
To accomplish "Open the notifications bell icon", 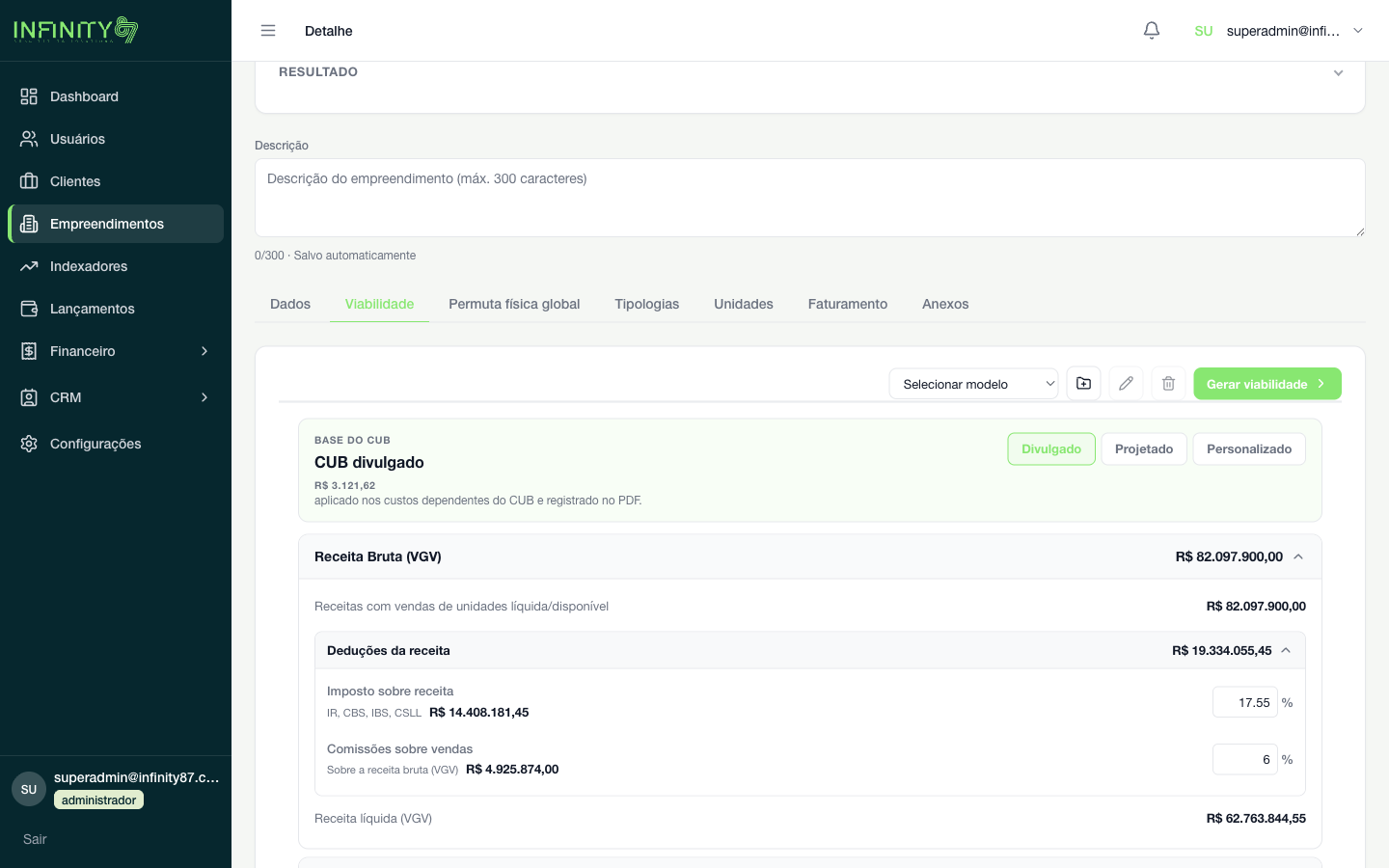I will coord(1152,31).
